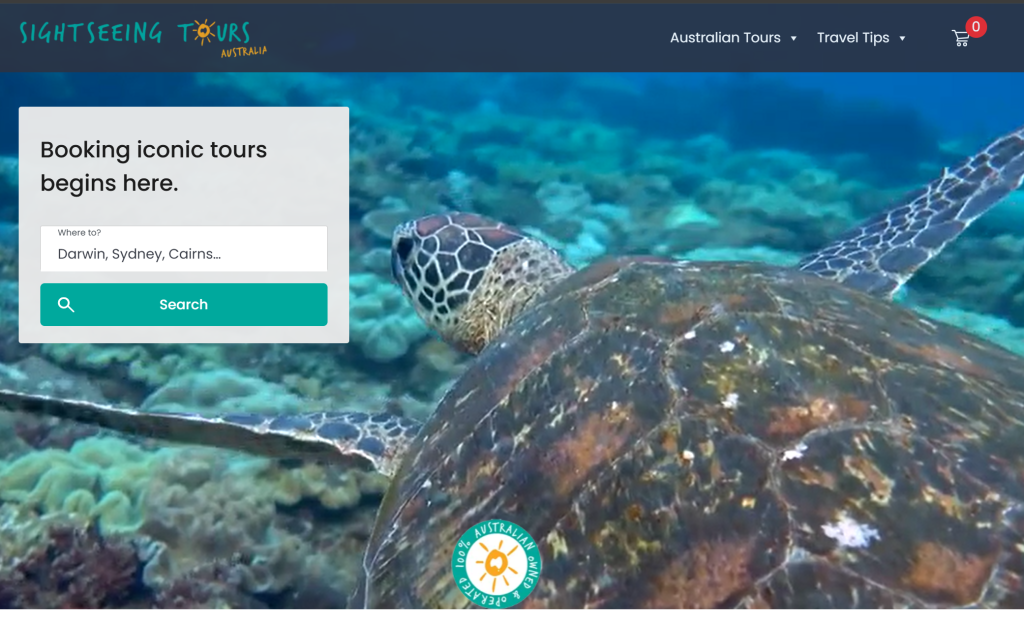This screenshot has width=1024, height=624.
Task: Click the red cart item count badge
Action: [976, 27]
